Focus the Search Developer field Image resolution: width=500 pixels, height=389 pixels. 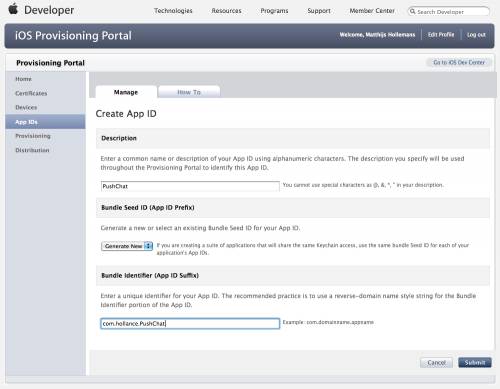click(x=448, y=12)
